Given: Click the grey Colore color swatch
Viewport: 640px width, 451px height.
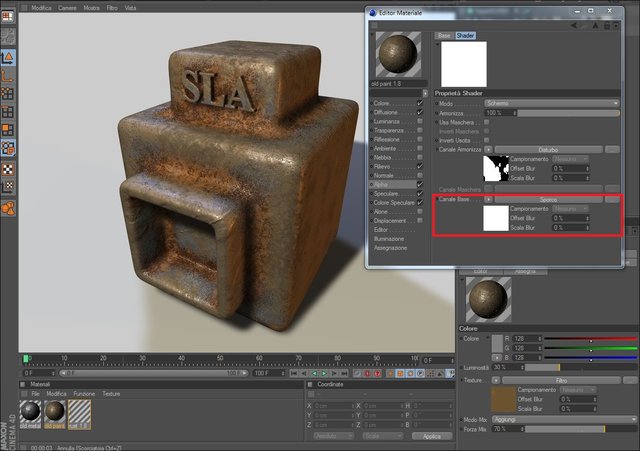Looking at the screenshot, I should pyautogui.click(x=497, y=344).
